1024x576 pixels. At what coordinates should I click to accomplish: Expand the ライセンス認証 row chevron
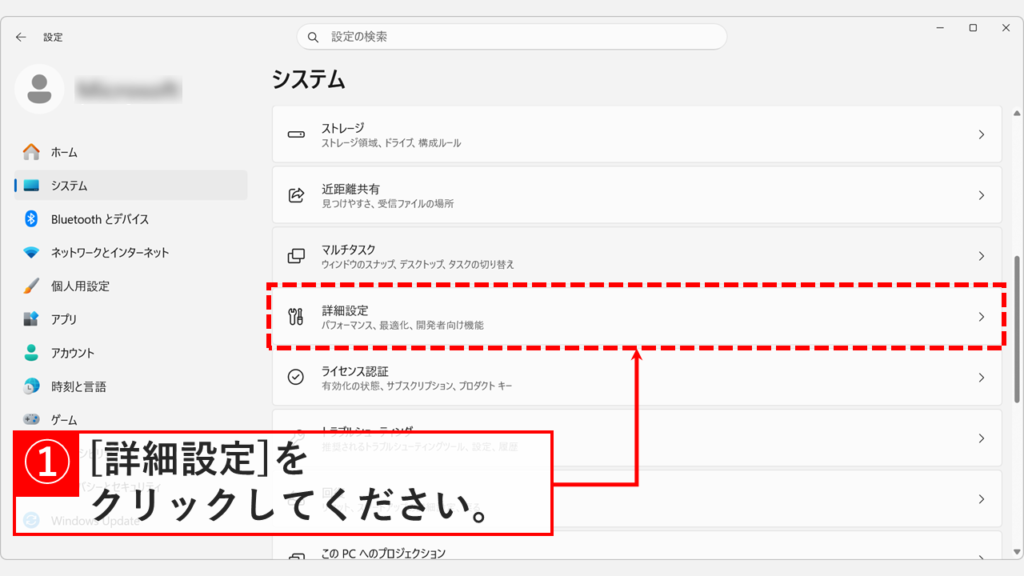click(981, 377)
